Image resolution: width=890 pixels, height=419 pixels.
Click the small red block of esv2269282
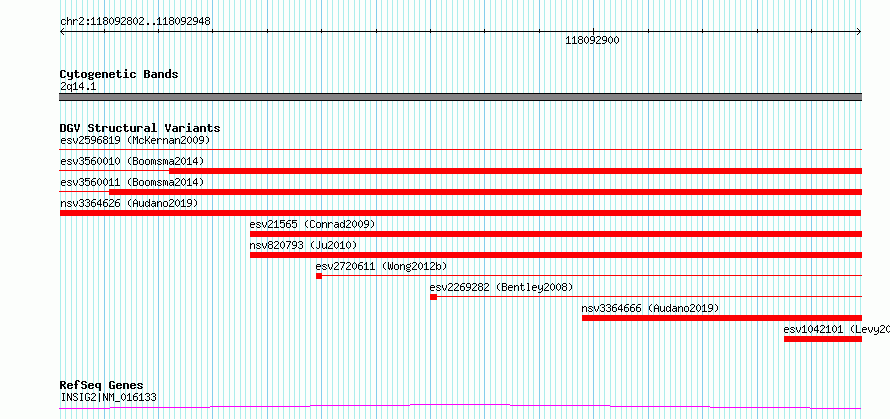[434, 297]
